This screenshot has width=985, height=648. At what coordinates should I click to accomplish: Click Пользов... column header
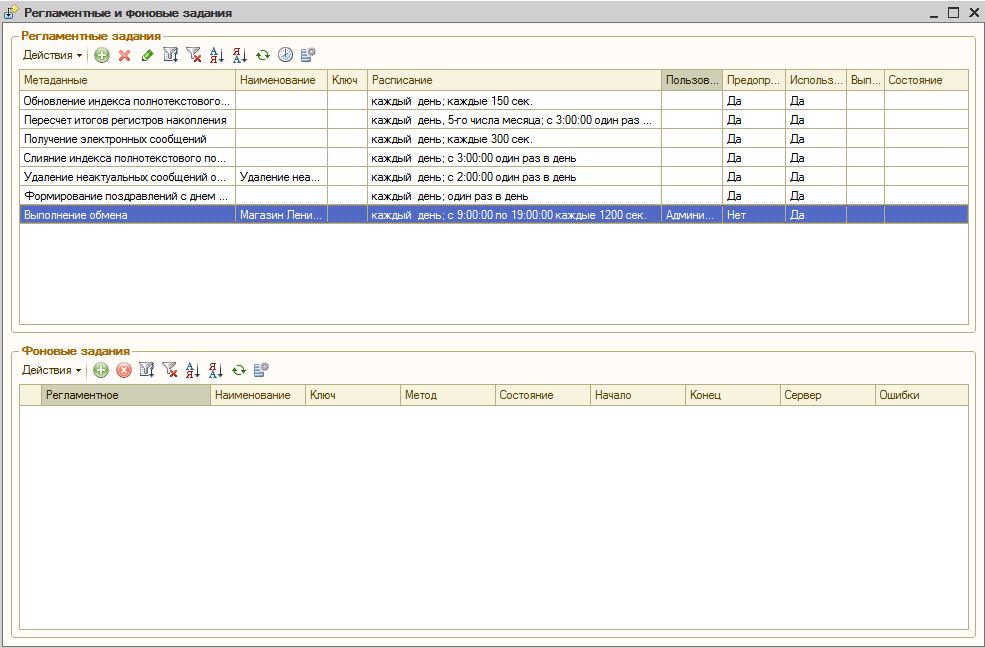point(692,80)
